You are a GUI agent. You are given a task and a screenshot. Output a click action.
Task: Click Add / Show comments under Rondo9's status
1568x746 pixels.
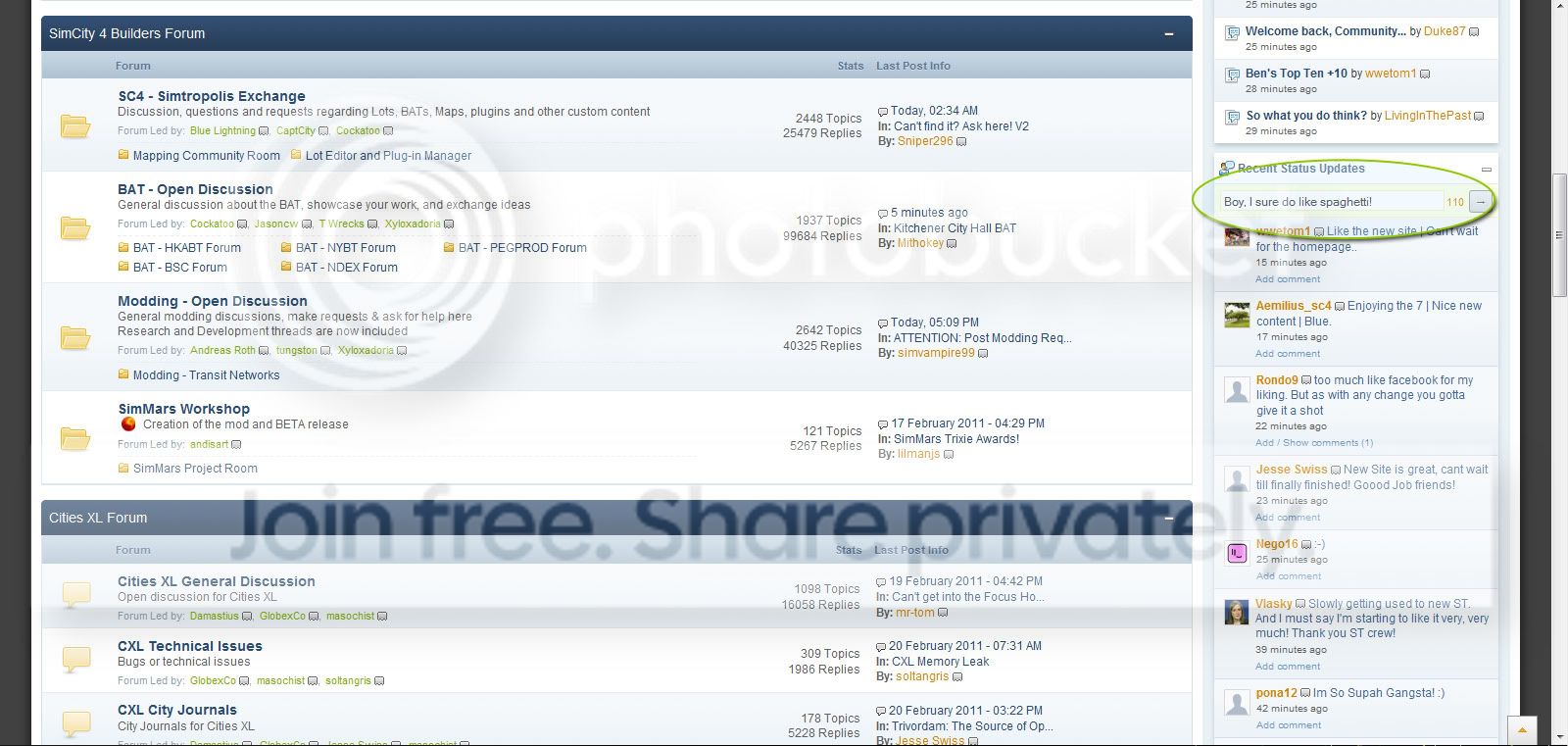(x=1314, y=443)
